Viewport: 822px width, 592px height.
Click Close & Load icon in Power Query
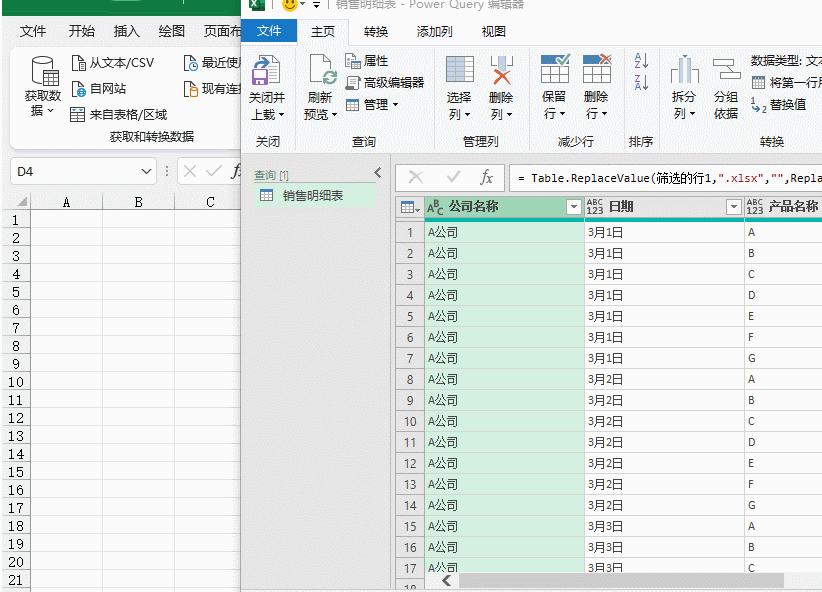click(x=266, y=71)
